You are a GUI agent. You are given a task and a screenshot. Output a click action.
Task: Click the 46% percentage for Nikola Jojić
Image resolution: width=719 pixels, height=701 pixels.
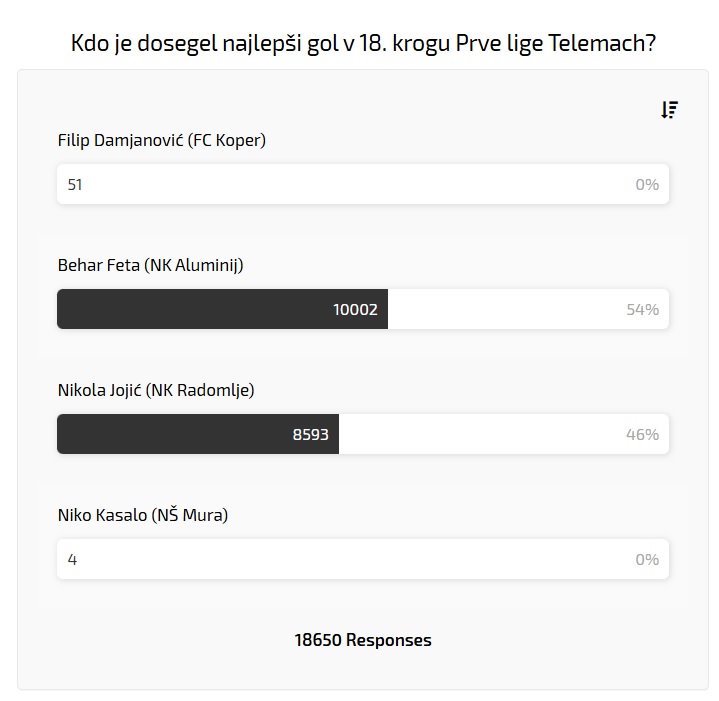pos(642,435)
